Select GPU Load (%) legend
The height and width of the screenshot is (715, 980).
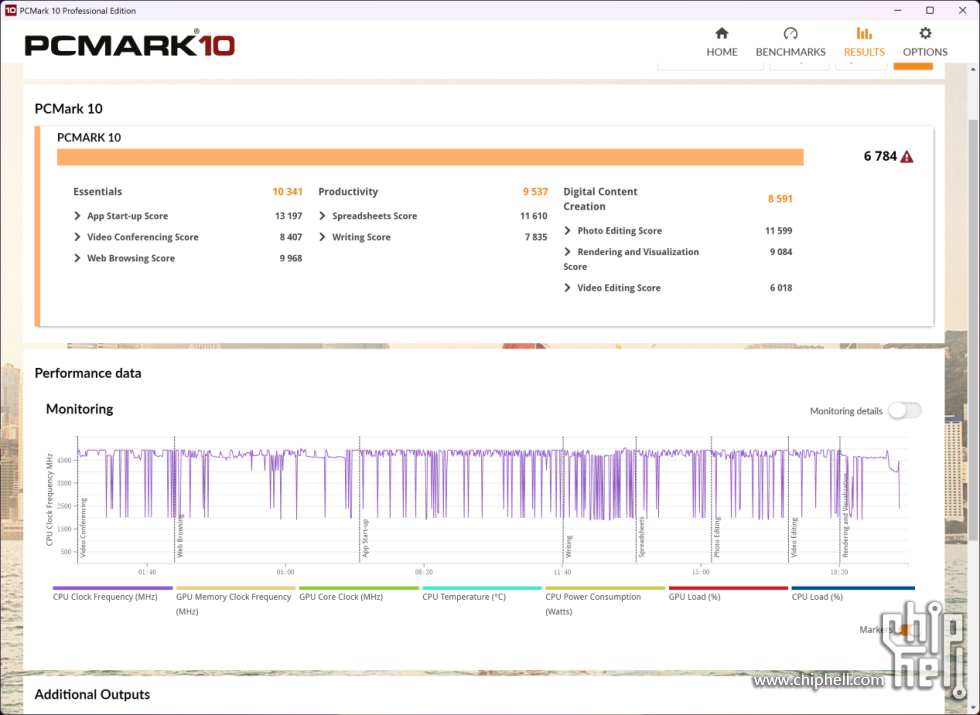728,594
